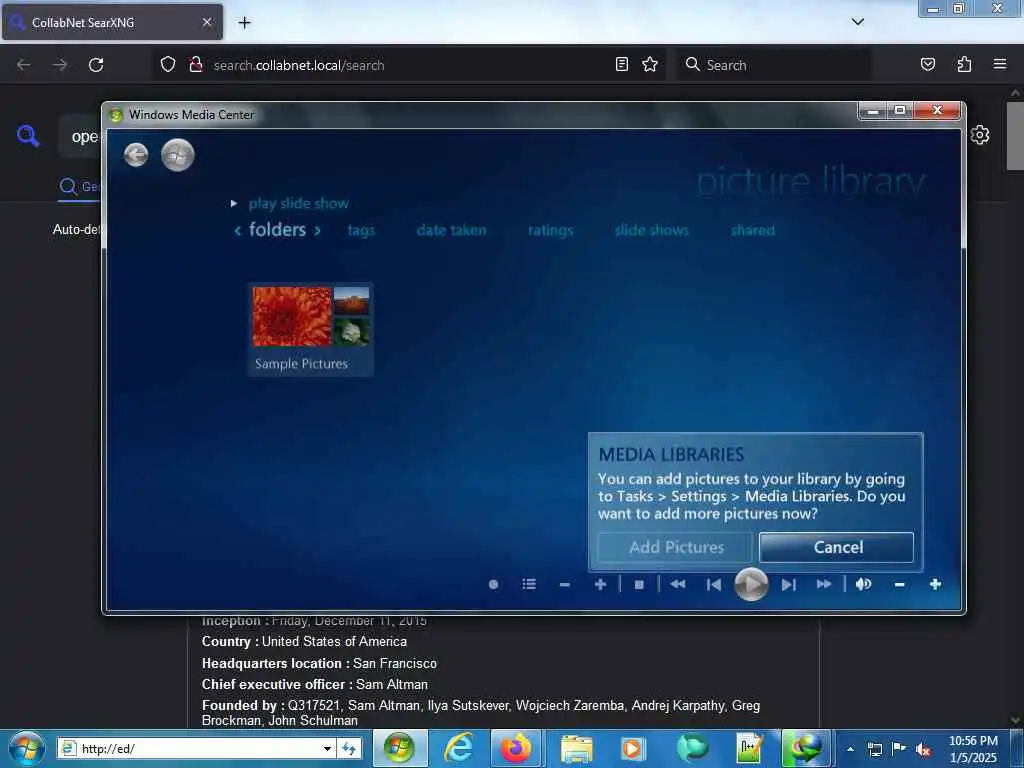Click the left chevron beside folders
This screenshot has height=768, width=1024.
[238, 231]
